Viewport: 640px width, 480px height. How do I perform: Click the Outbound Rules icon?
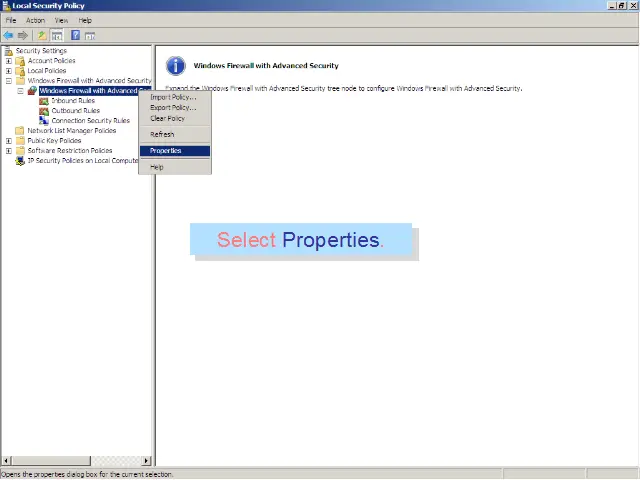tap(44, 111)
